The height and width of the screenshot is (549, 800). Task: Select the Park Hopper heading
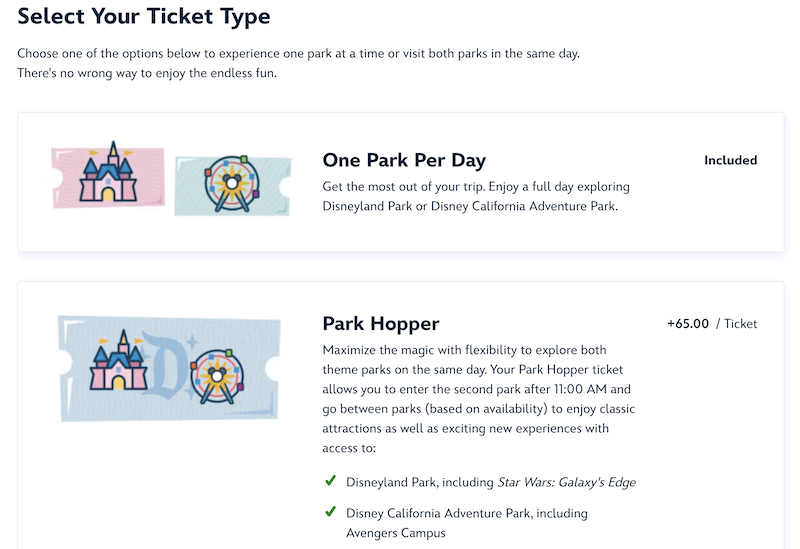click(x=381, y=324)
